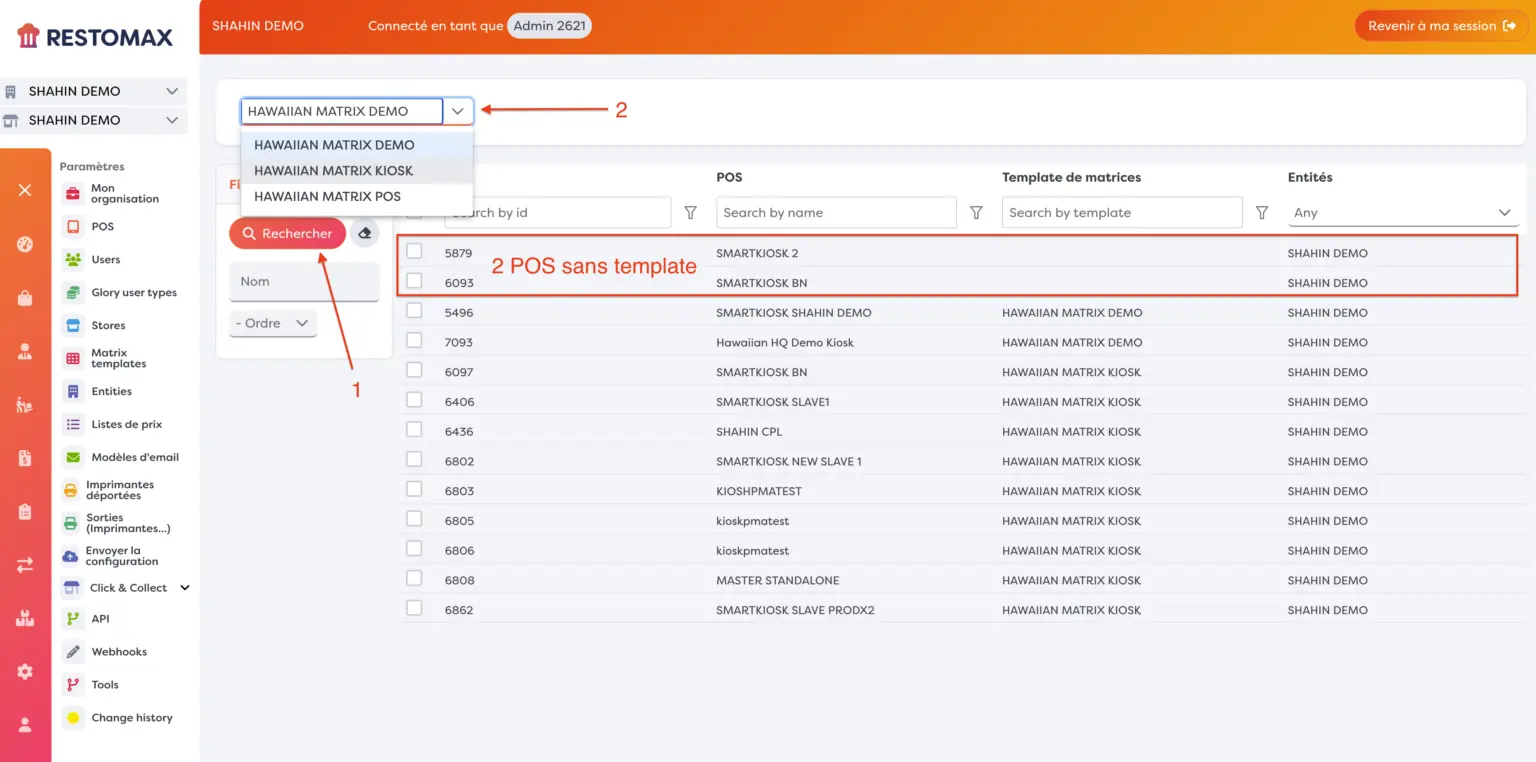Open the user profile icon at rail bottom

pyautogui.click(x=25, y=725)
